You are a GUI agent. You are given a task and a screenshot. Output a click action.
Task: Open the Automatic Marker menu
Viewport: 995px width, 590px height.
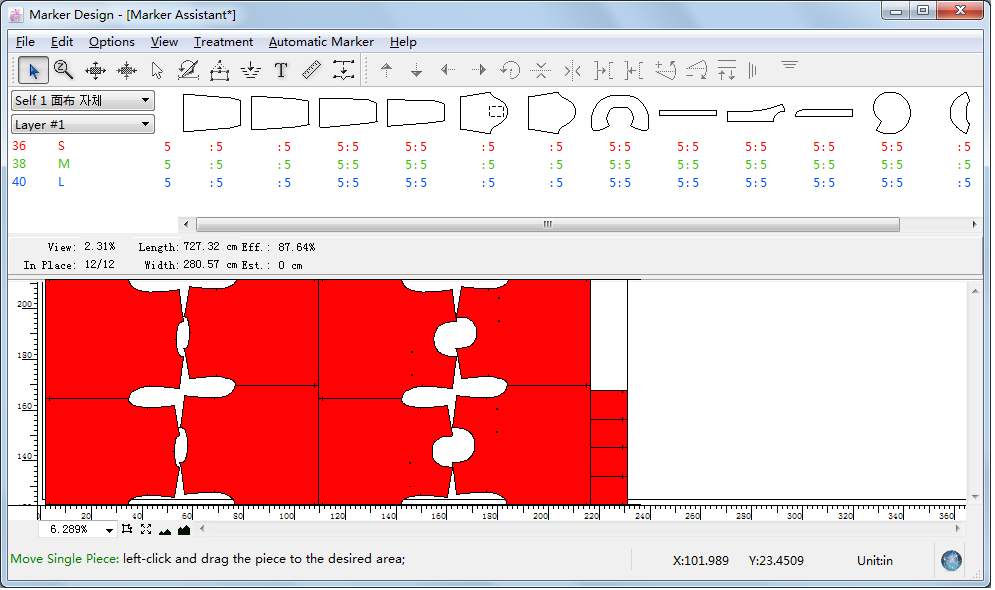tap(321, 42)
